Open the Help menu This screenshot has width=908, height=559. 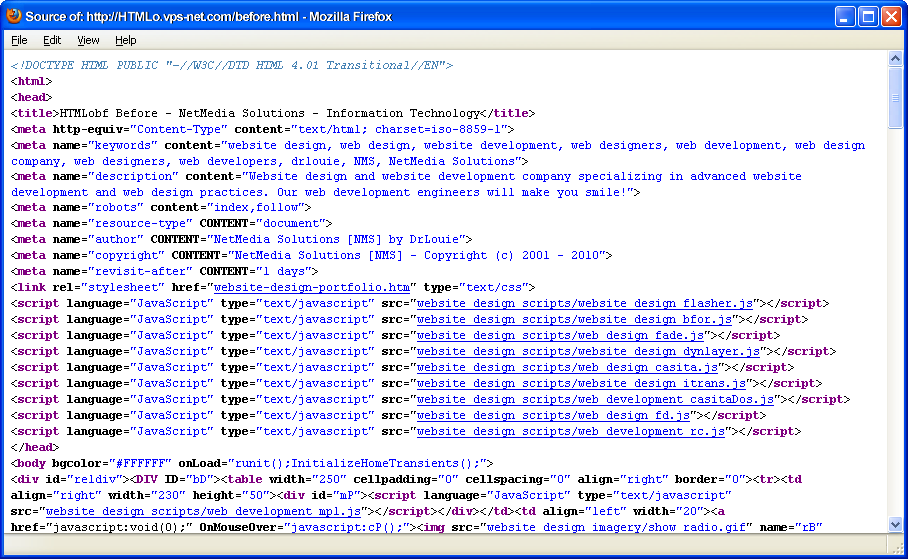pos(125,40)
